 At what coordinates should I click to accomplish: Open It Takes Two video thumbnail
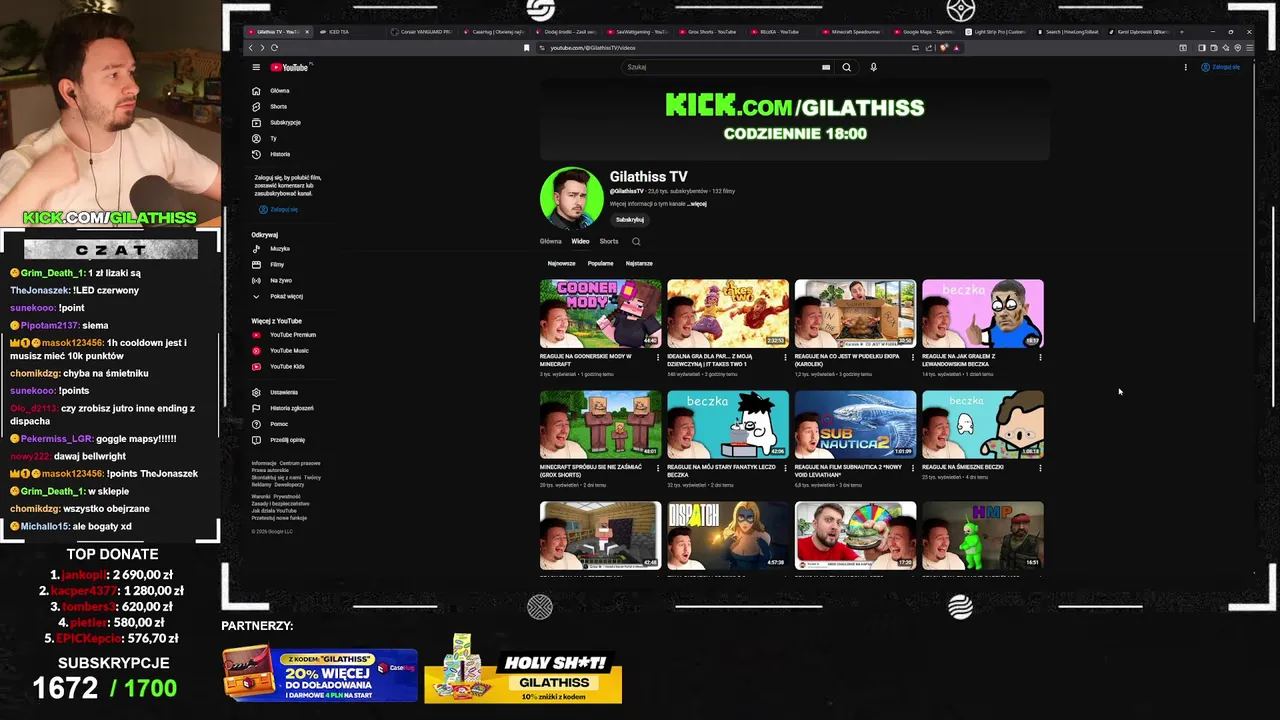tap(728, 314)
